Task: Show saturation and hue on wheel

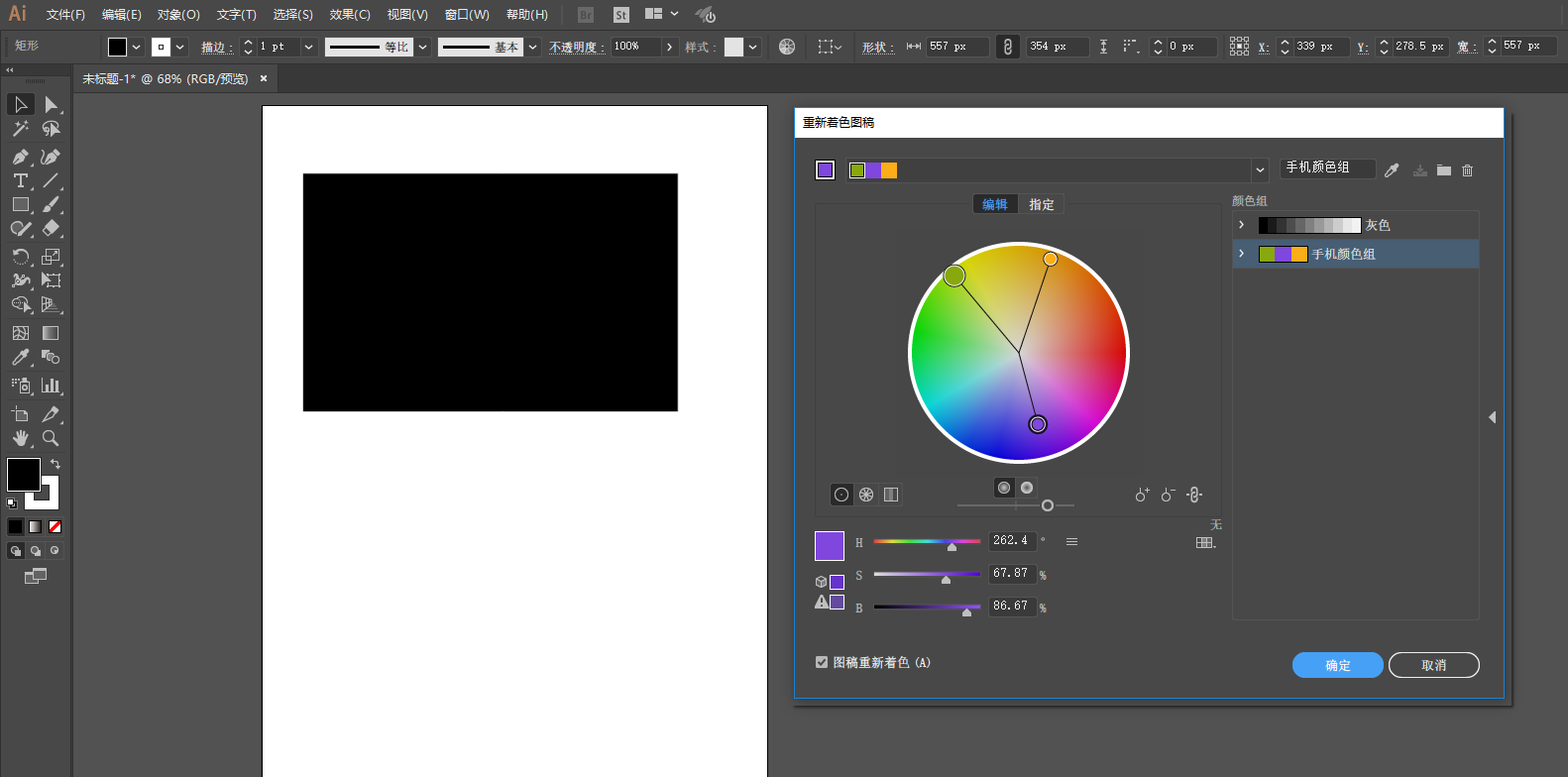Action: [1004, 488]
